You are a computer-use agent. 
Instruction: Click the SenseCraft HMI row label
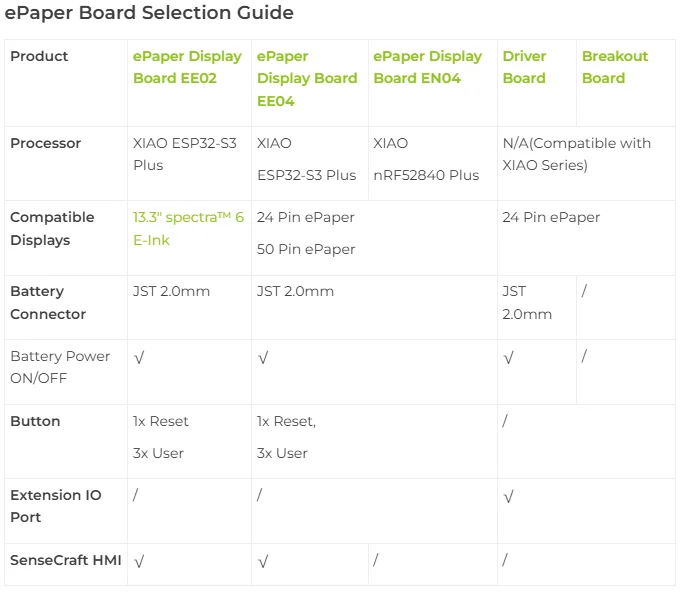click(65, 560)
